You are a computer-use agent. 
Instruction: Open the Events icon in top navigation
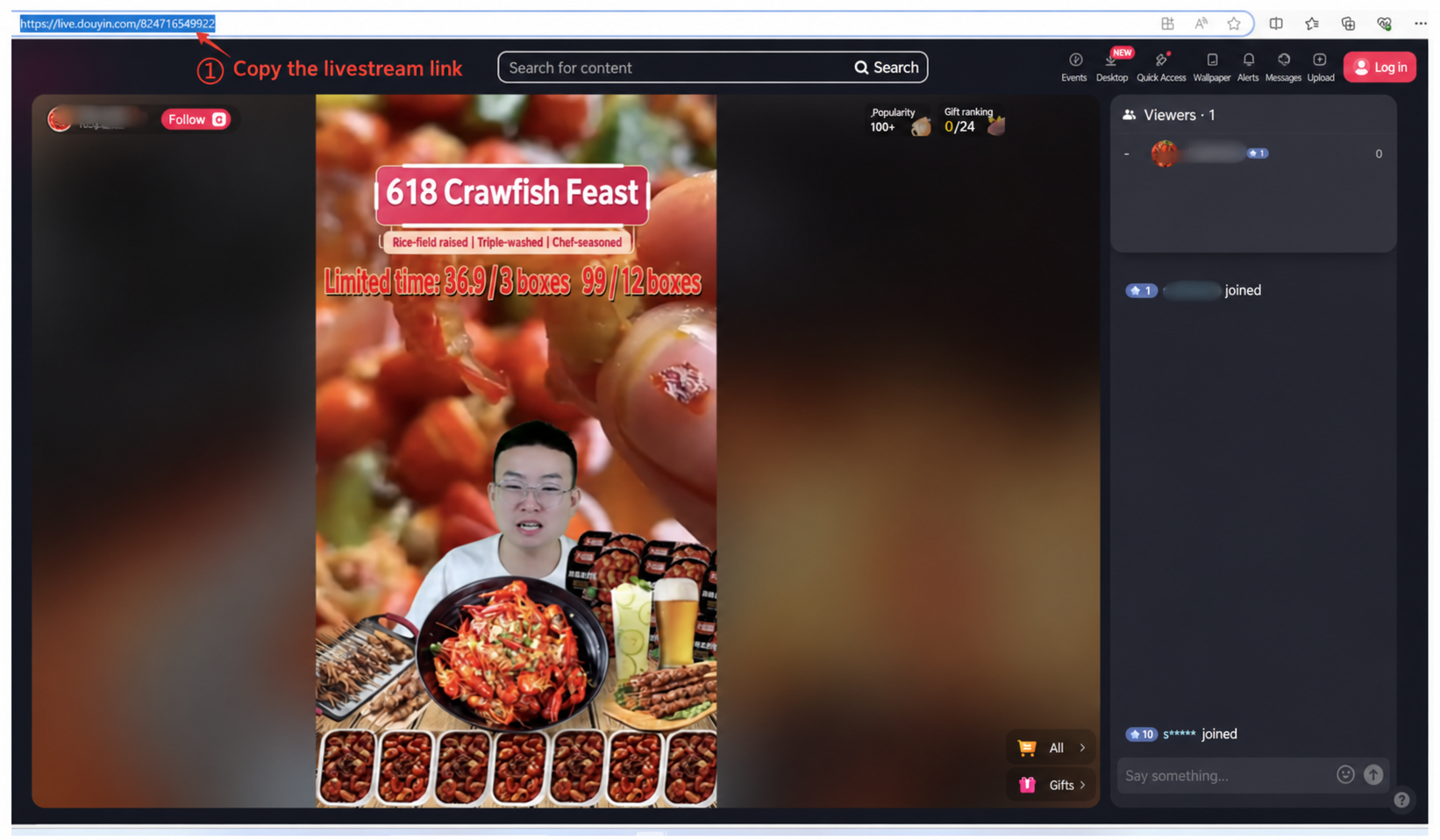point(1074,67)
